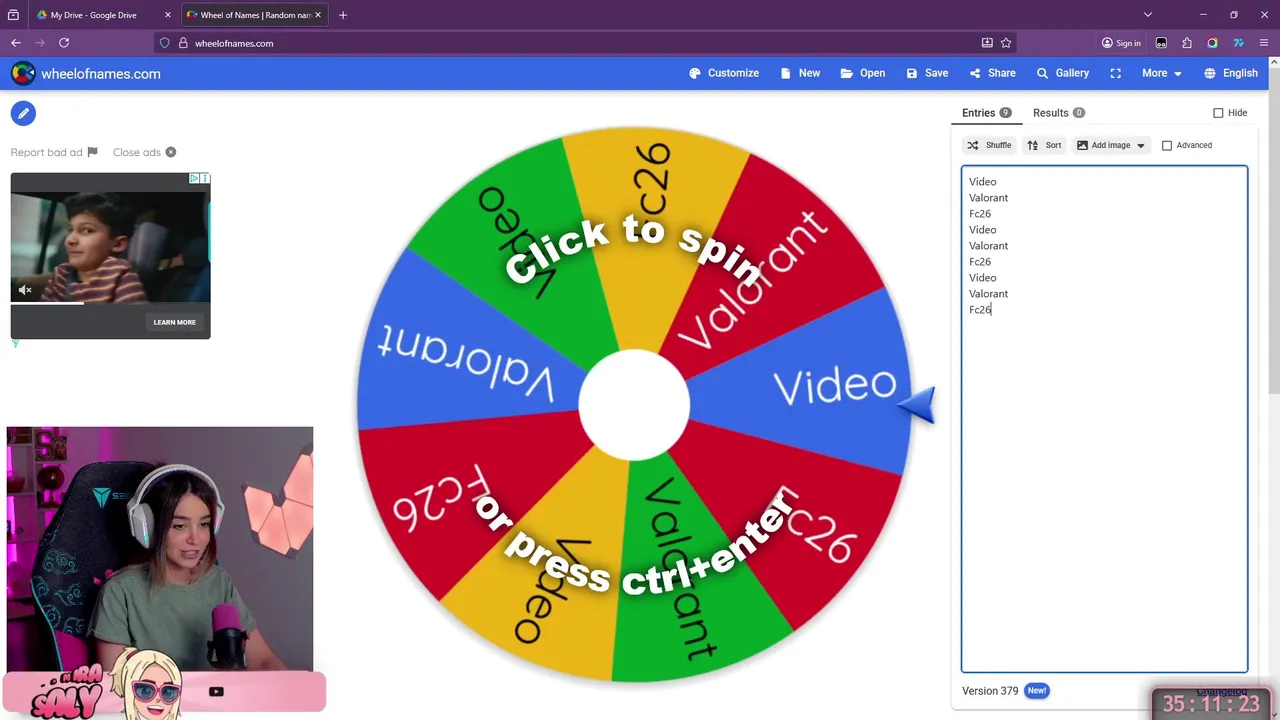Open a new browser tab

[343, 15]
